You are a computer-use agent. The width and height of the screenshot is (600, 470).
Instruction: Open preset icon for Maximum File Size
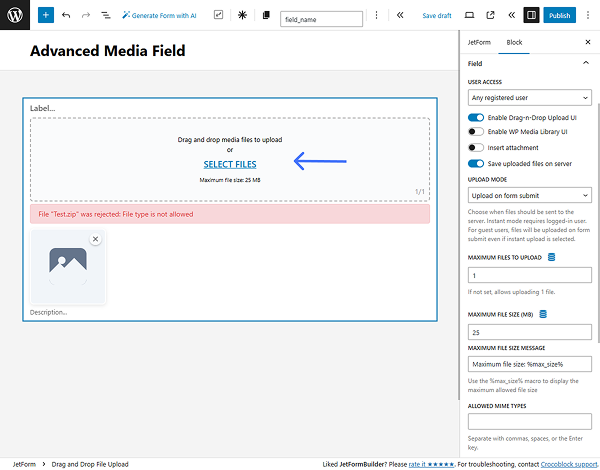(543, 314)
